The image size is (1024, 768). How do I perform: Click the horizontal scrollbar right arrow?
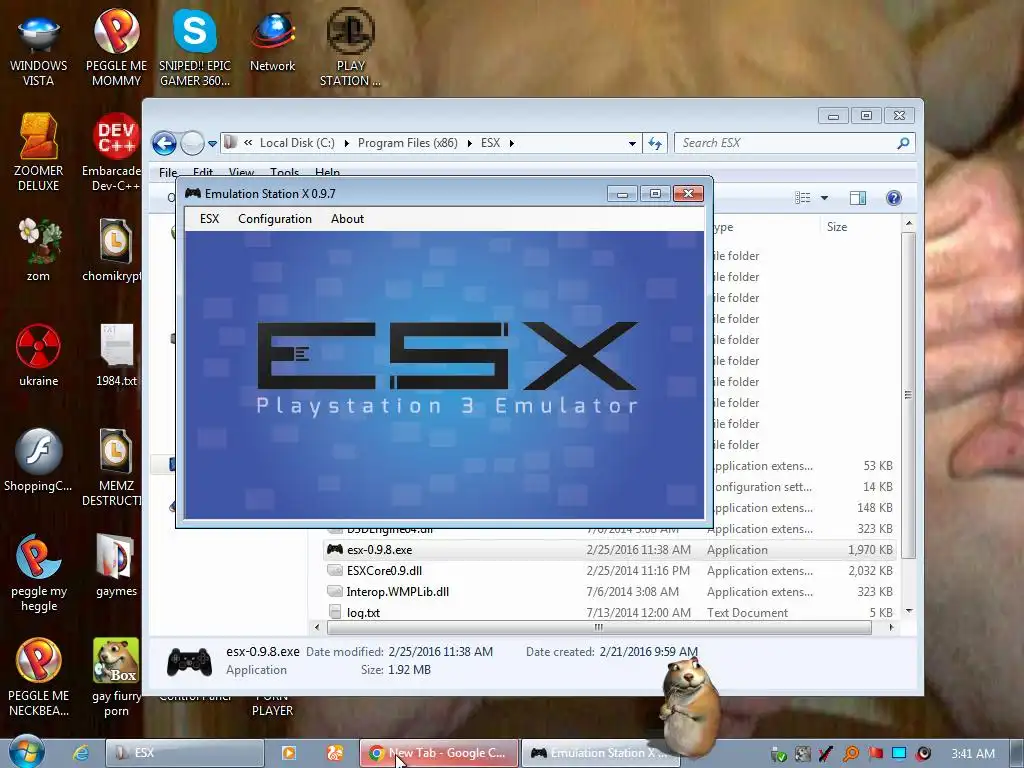(x=891, y=628)
